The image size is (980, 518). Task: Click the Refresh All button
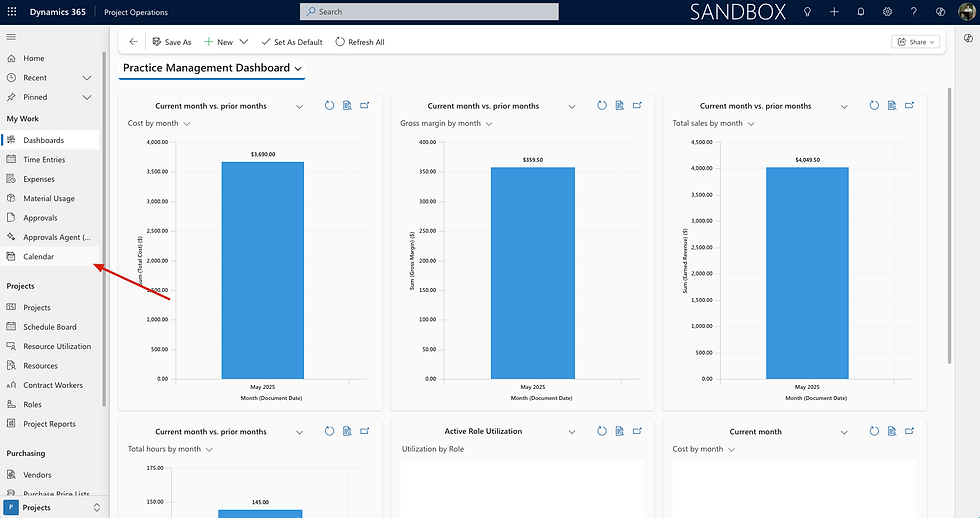(360, 42)
